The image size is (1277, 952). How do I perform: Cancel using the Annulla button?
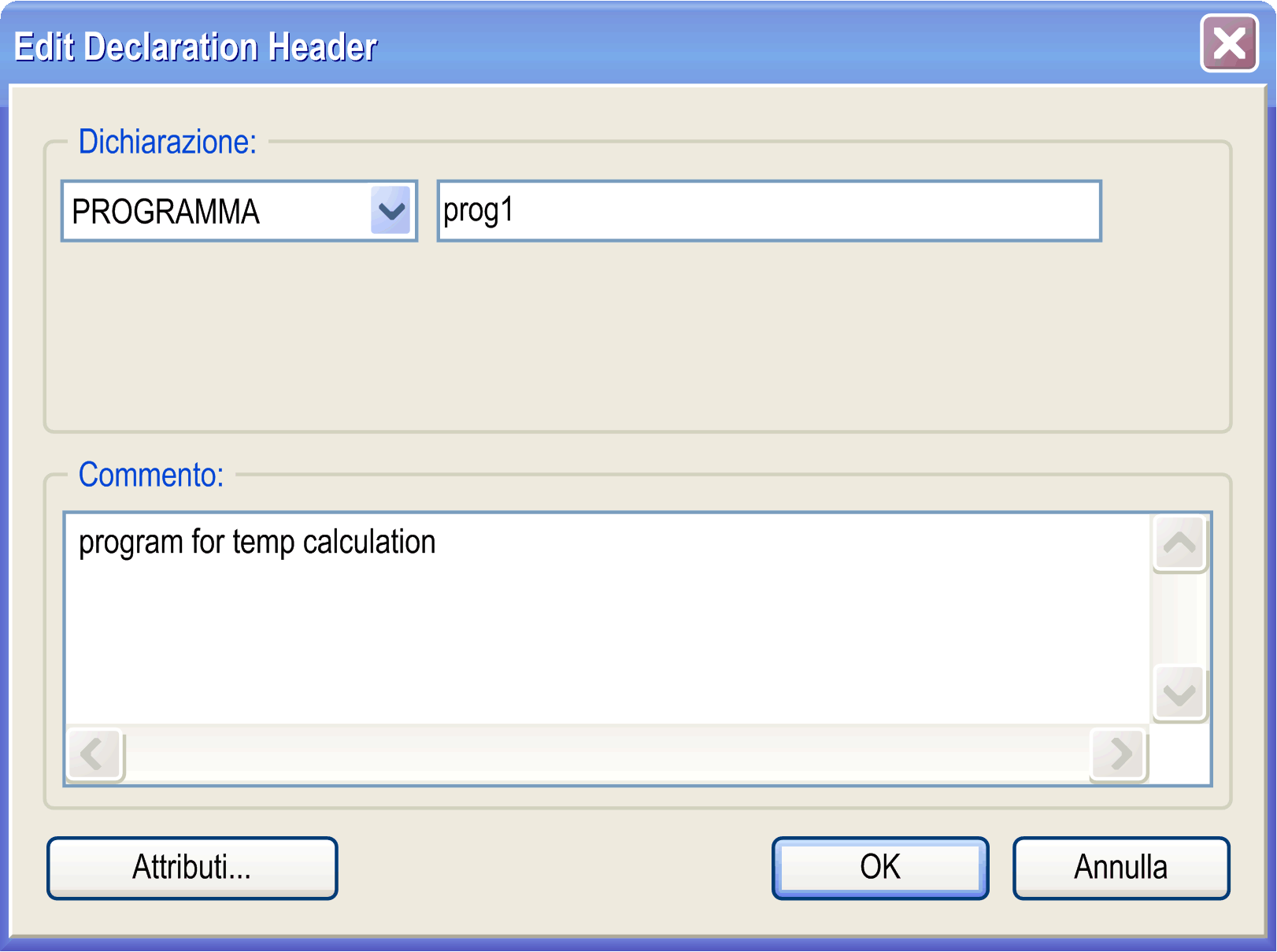point(1121,868)
